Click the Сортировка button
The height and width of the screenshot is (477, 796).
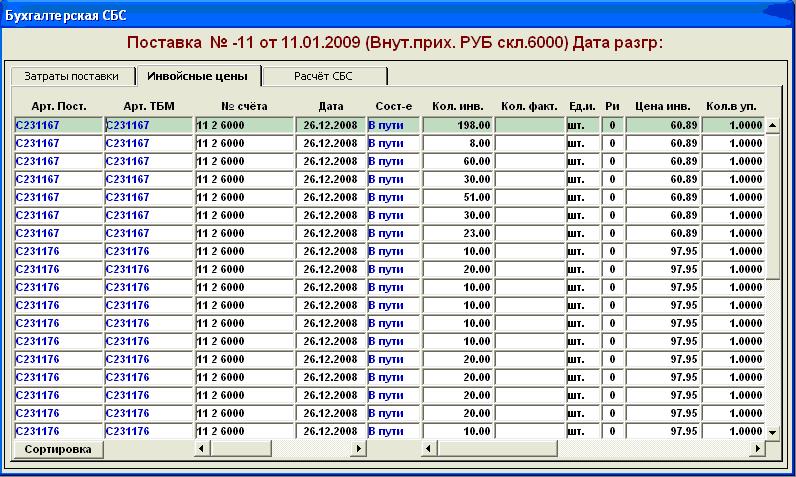pyautogui.click(x=58, y=449)
